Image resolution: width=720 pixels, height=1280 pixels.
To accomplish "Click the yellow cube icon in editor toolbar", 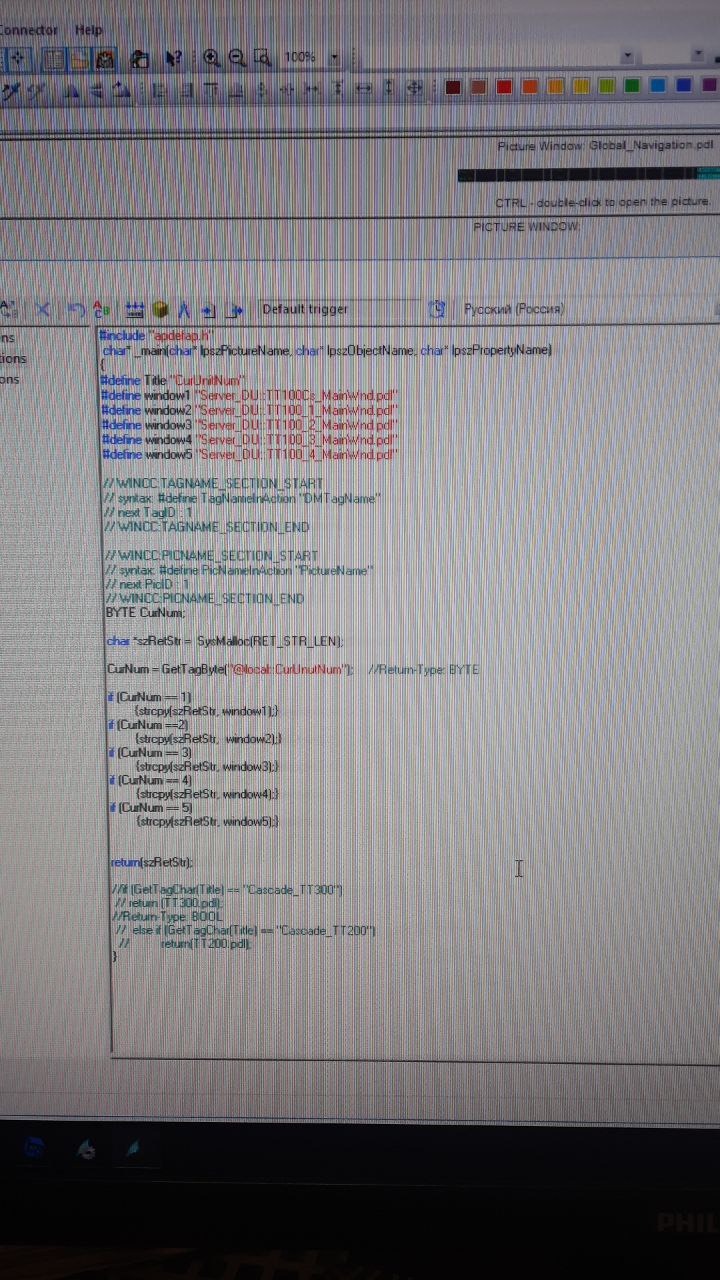I will tap(160, 310).
